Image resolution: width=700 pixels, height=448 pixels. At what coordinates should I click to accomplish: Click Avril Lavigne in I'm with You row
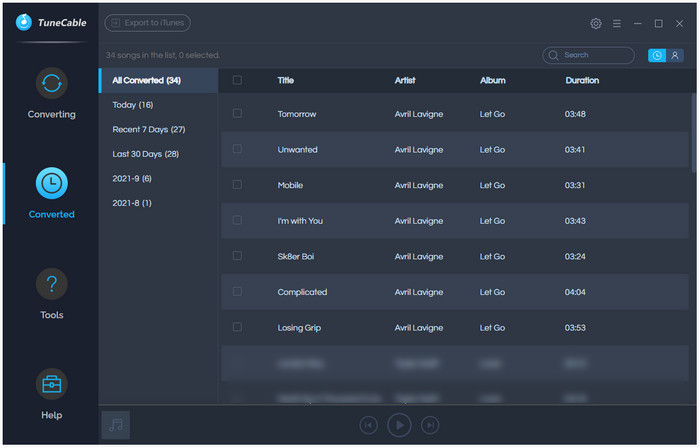coord(419,221)
